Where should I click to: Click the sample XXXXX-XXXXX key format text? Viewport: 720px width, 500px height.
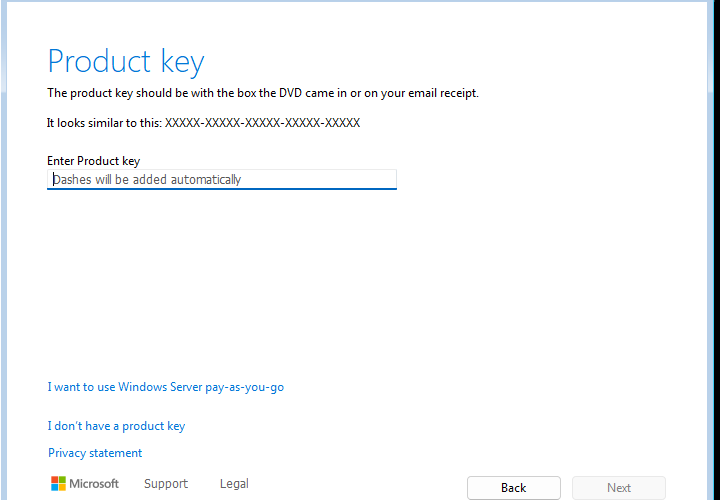263,123
